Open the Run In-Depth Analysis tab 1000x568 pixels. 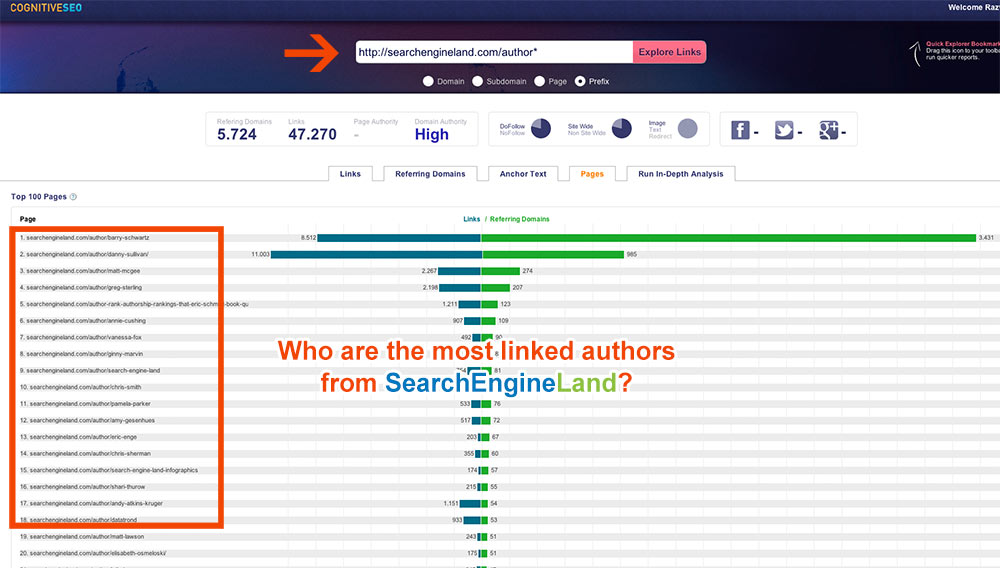tap(680, 173)
